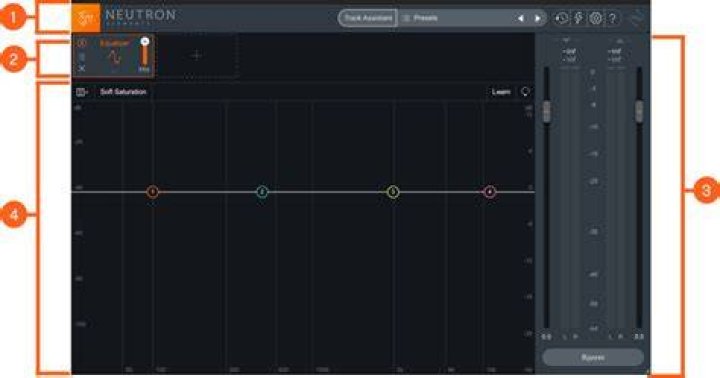The image size is (720, 378).
Task: Click the orange Neutron logo icon
Action: click(x=86, y=18)
